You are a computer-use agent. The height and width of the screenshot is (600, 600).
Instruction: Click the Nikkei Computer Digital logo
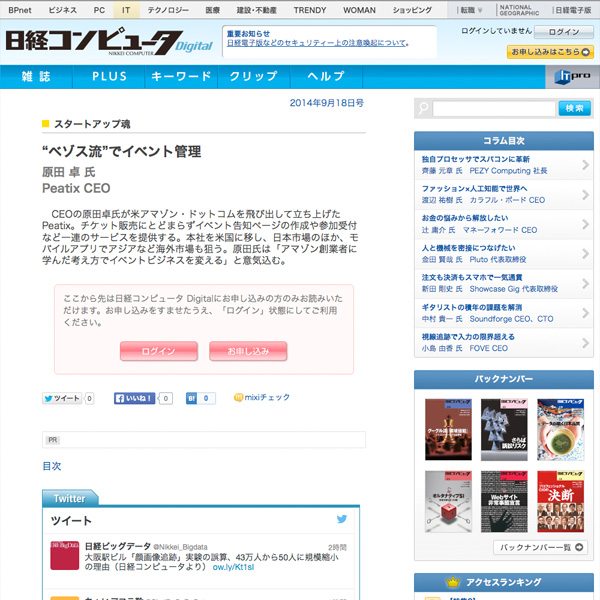108,42
